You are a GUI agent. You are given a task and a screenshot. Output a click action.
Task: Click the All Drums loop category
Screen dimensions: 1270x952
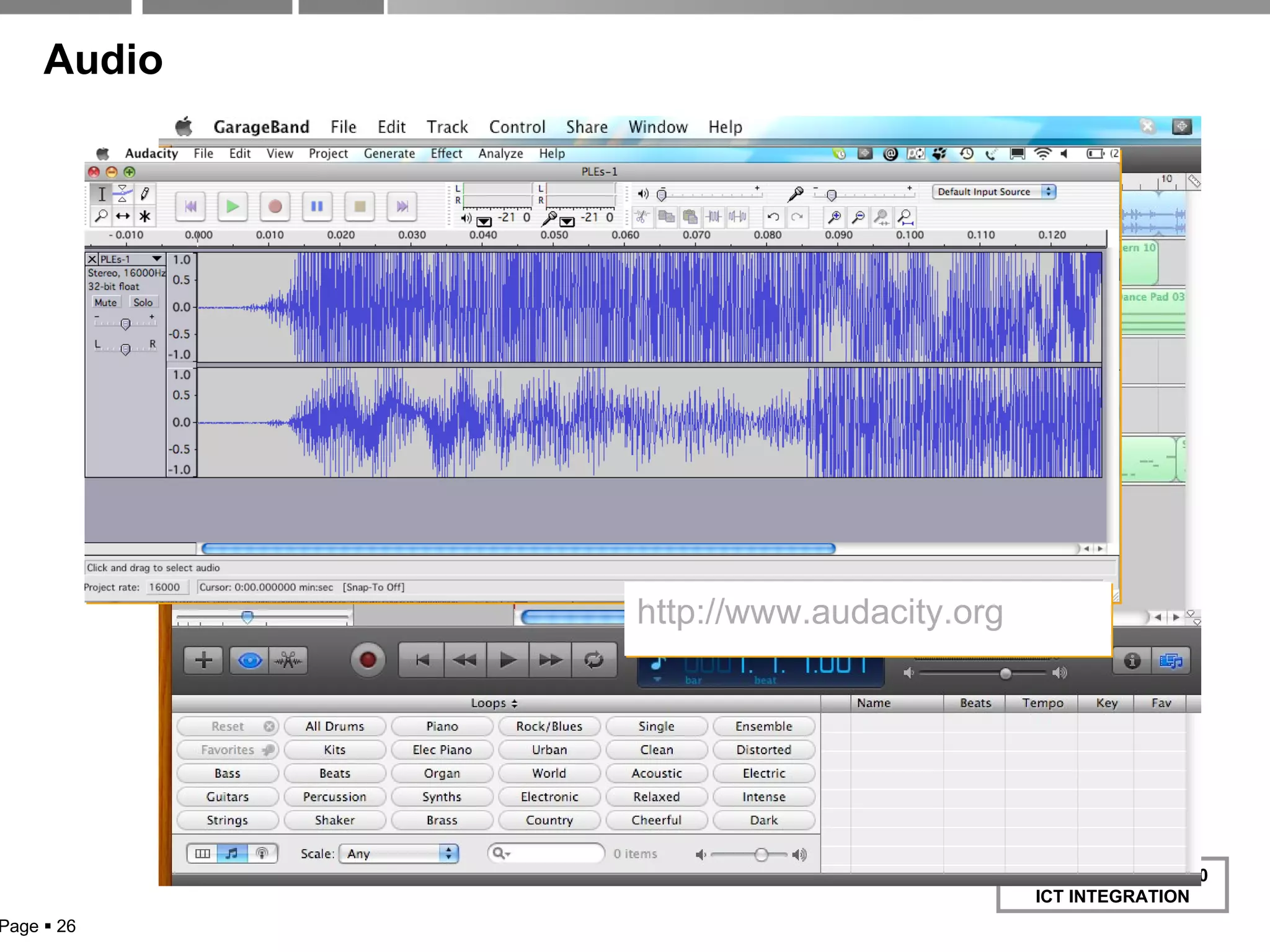[335, 726]
